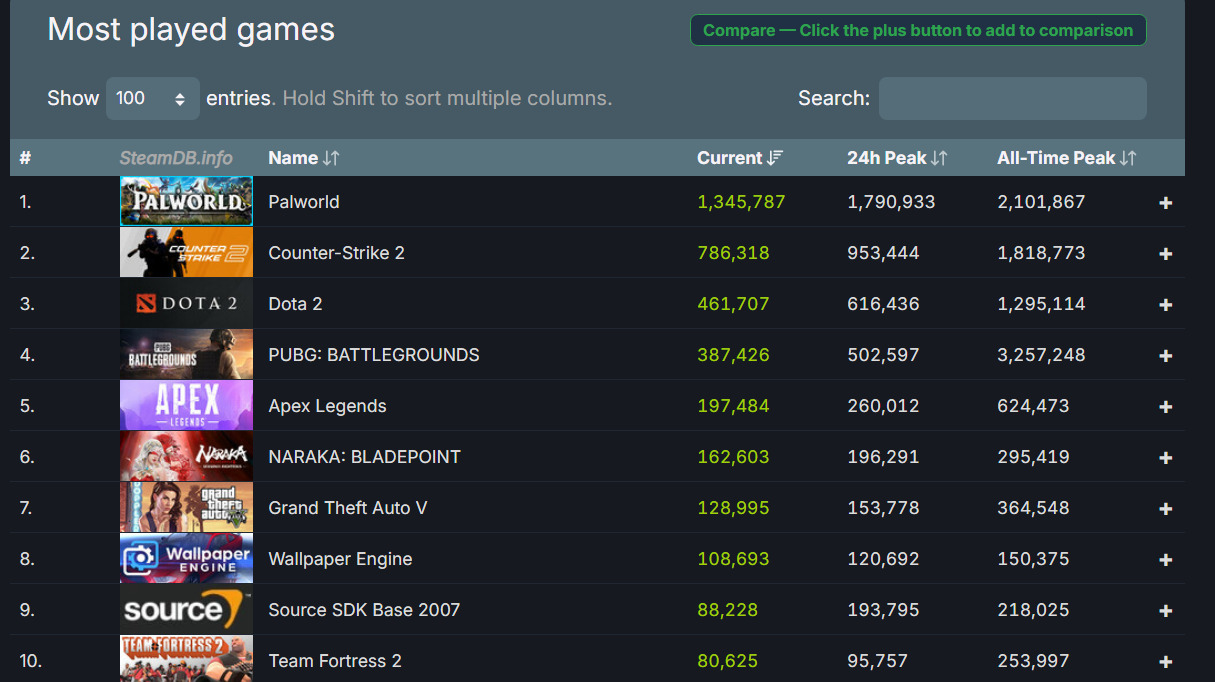This screenshot has width=1215, height=682.
Task: Open the Team Fortress 2 game link
Action: [x=335, y=661]
